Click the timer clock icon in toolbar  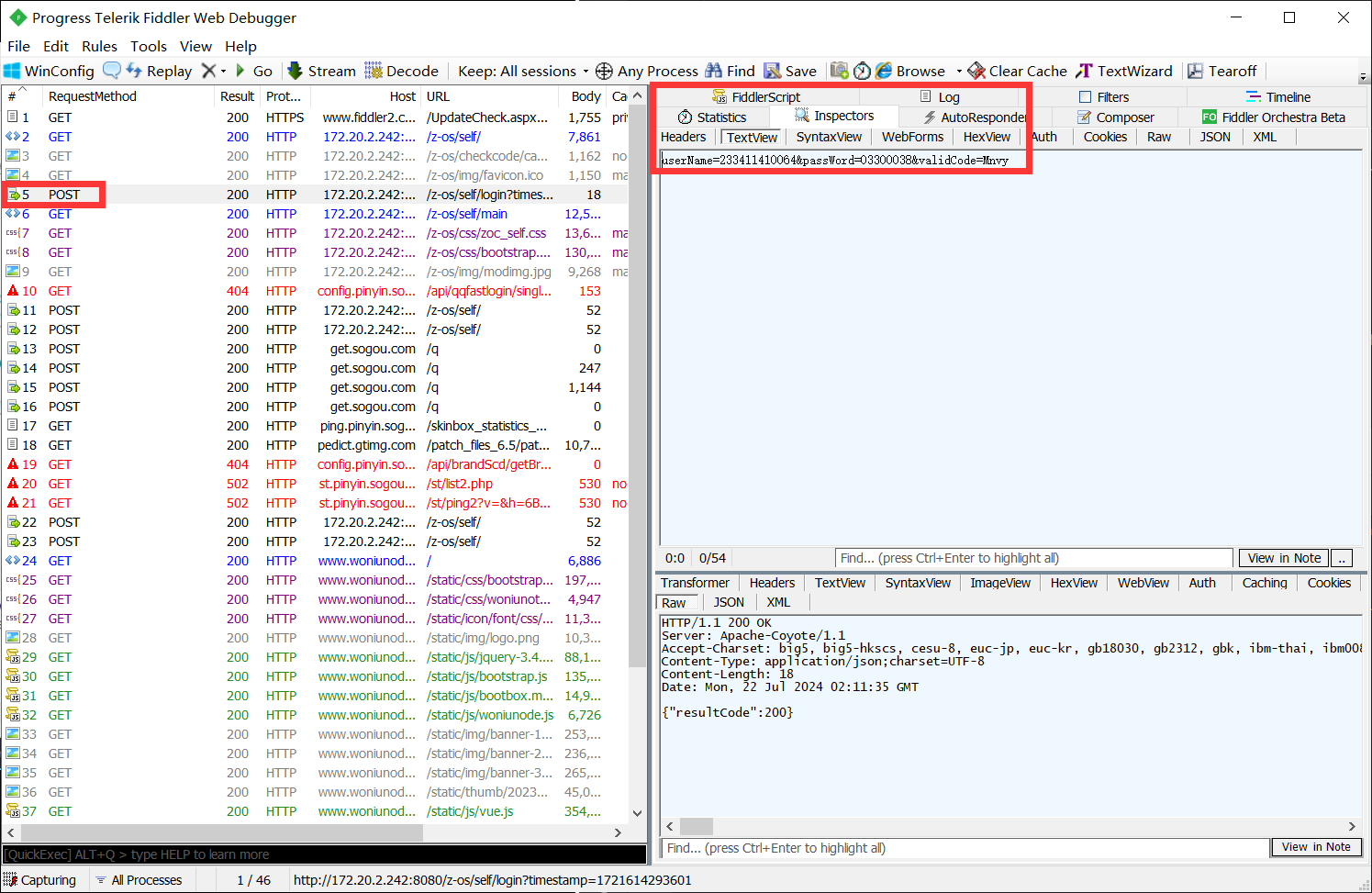pyautogui.click(x=862, y=71)
